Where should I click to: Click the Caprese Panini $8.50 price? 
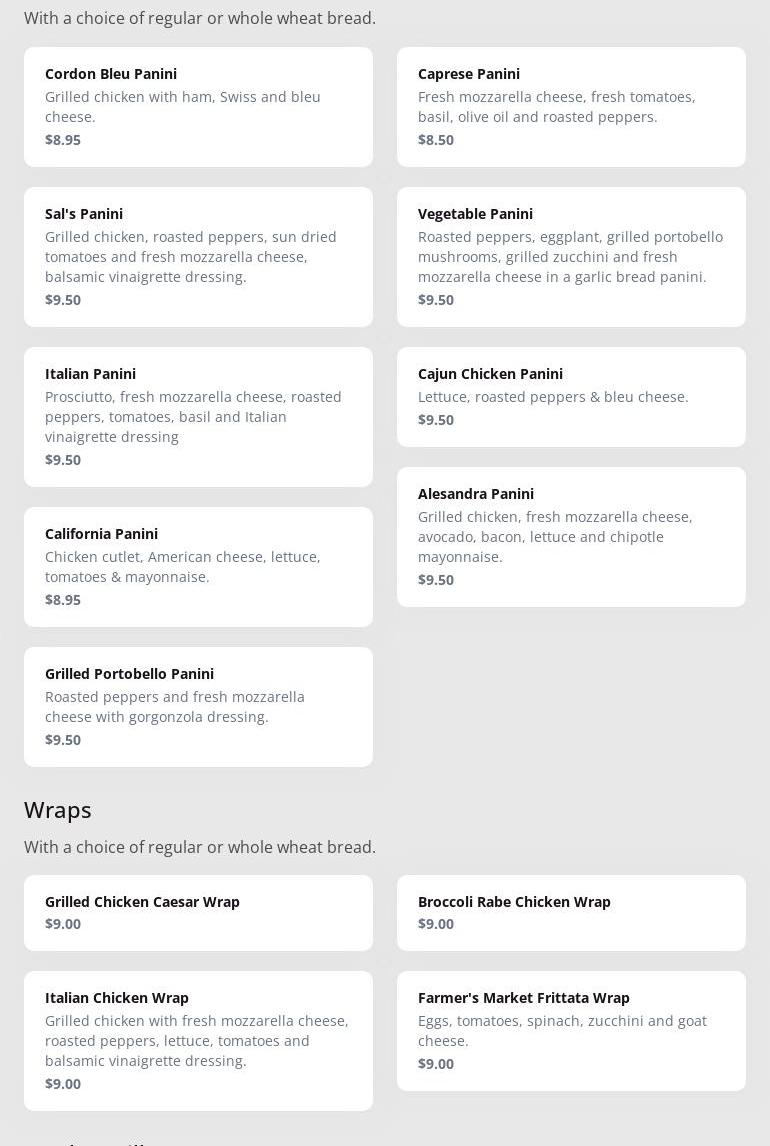coord(436,140)
